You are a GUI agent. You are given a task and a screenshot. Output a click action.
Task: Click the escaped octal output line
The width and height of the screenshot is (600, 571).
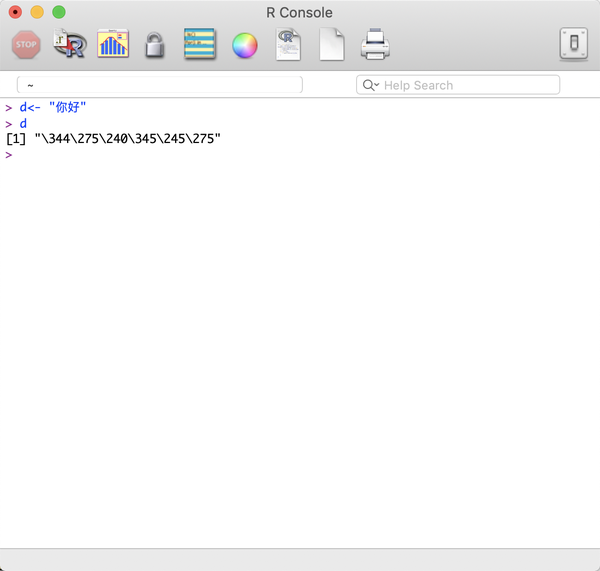tap(113, 139)
